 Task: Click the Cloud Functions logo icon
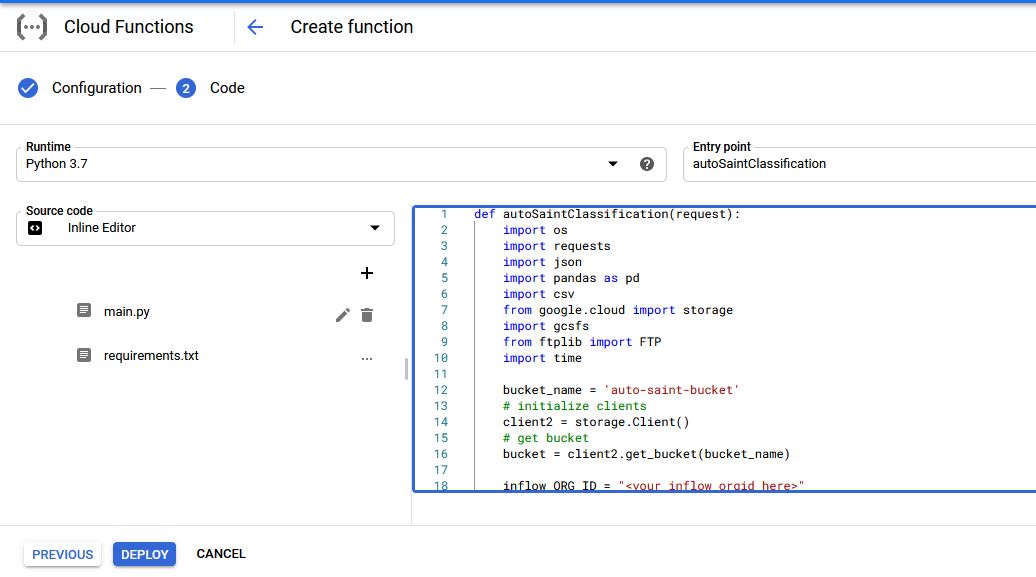(32, 27)
